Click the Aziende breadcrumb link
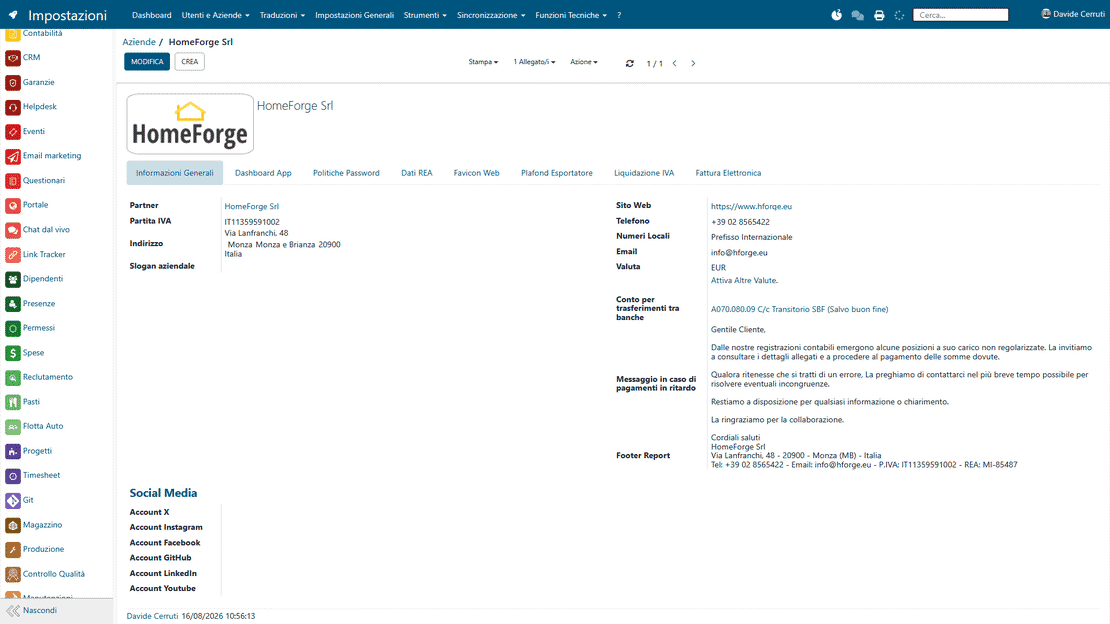 click(139, 42)
